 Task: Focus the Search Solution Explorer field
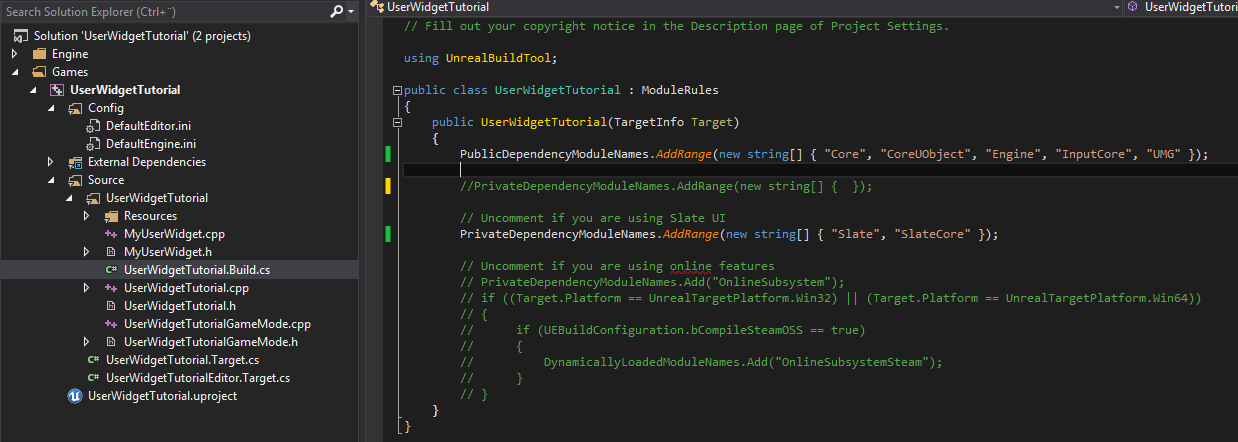point(165,12)
